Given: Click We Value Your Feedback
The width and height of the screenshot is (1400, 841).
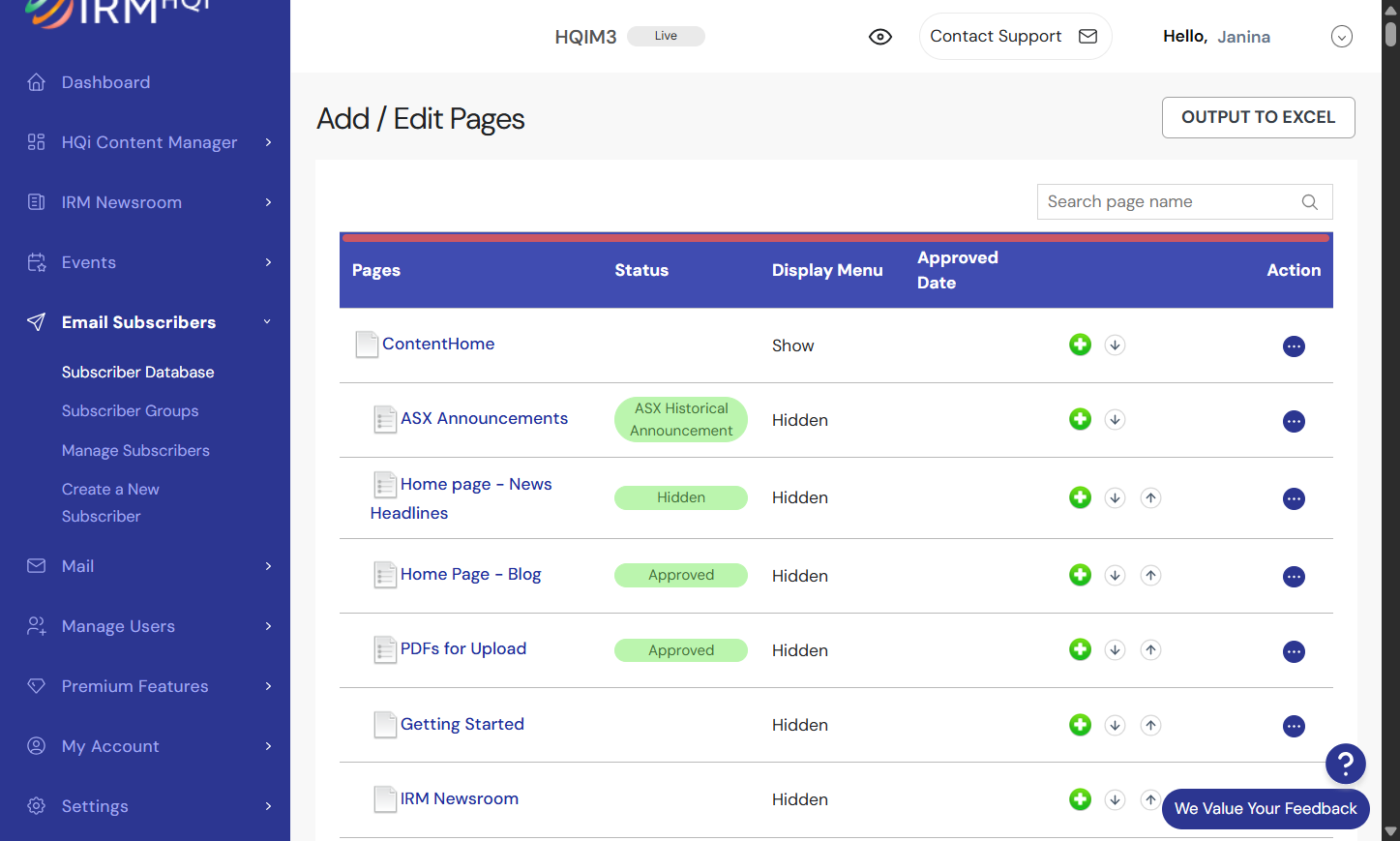Looking at the screenshot, I should tap(1266, 809).
